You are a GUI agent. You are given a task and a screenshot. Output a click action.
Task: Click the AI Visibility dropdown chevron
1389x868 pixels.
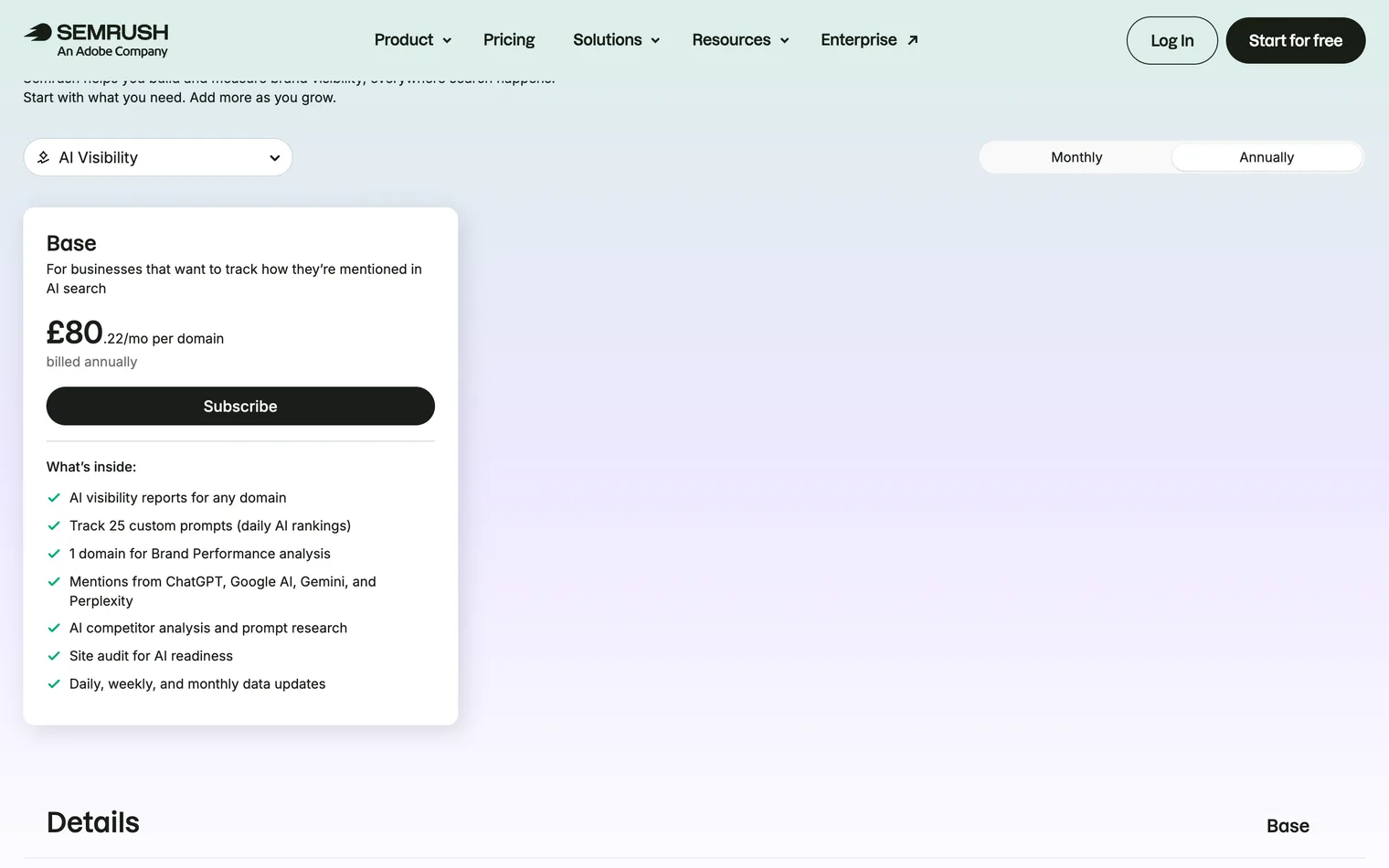point(274,158)
